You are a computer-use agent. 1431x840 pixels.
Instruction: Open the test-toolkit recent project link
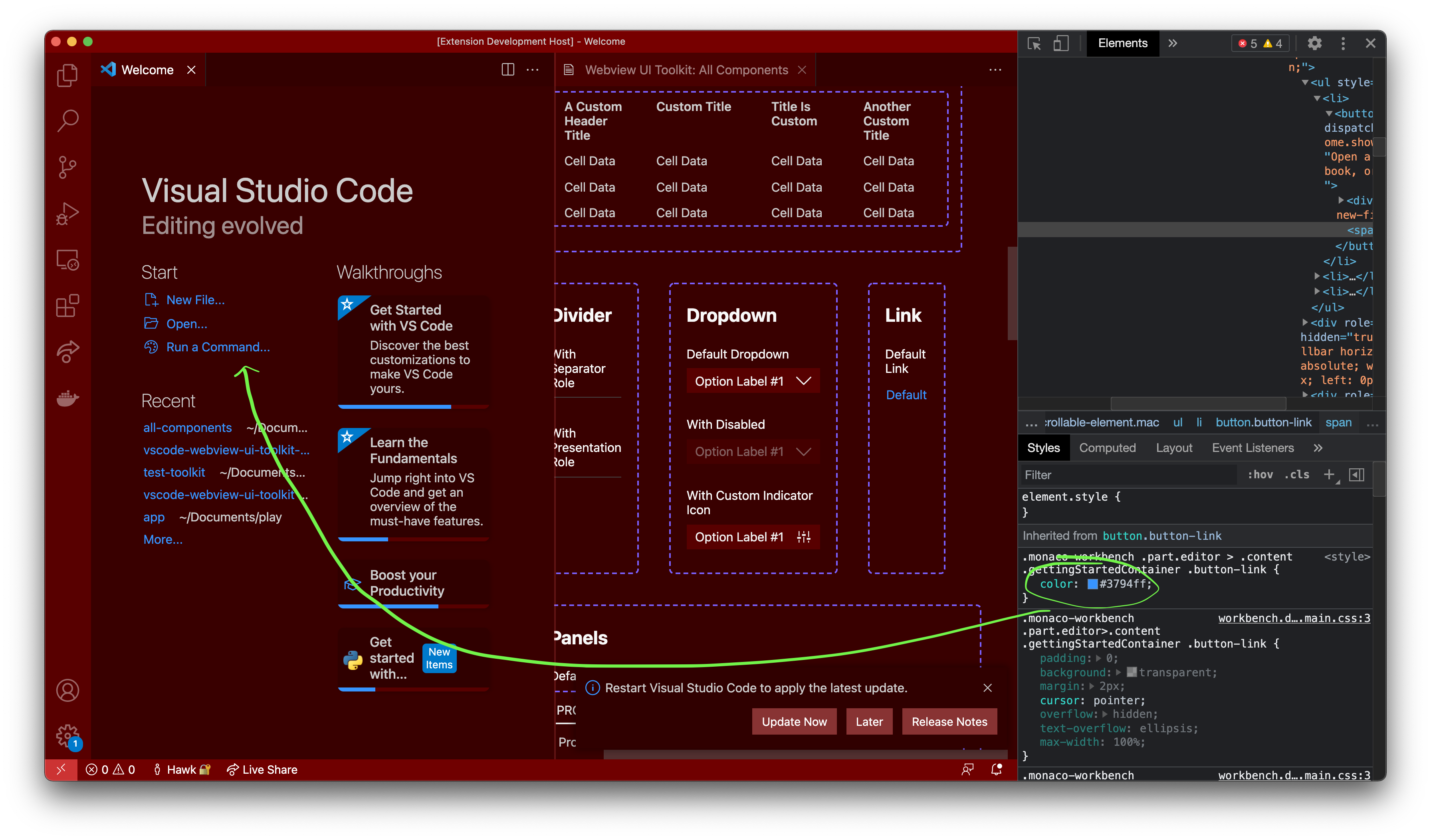[174, 472]
